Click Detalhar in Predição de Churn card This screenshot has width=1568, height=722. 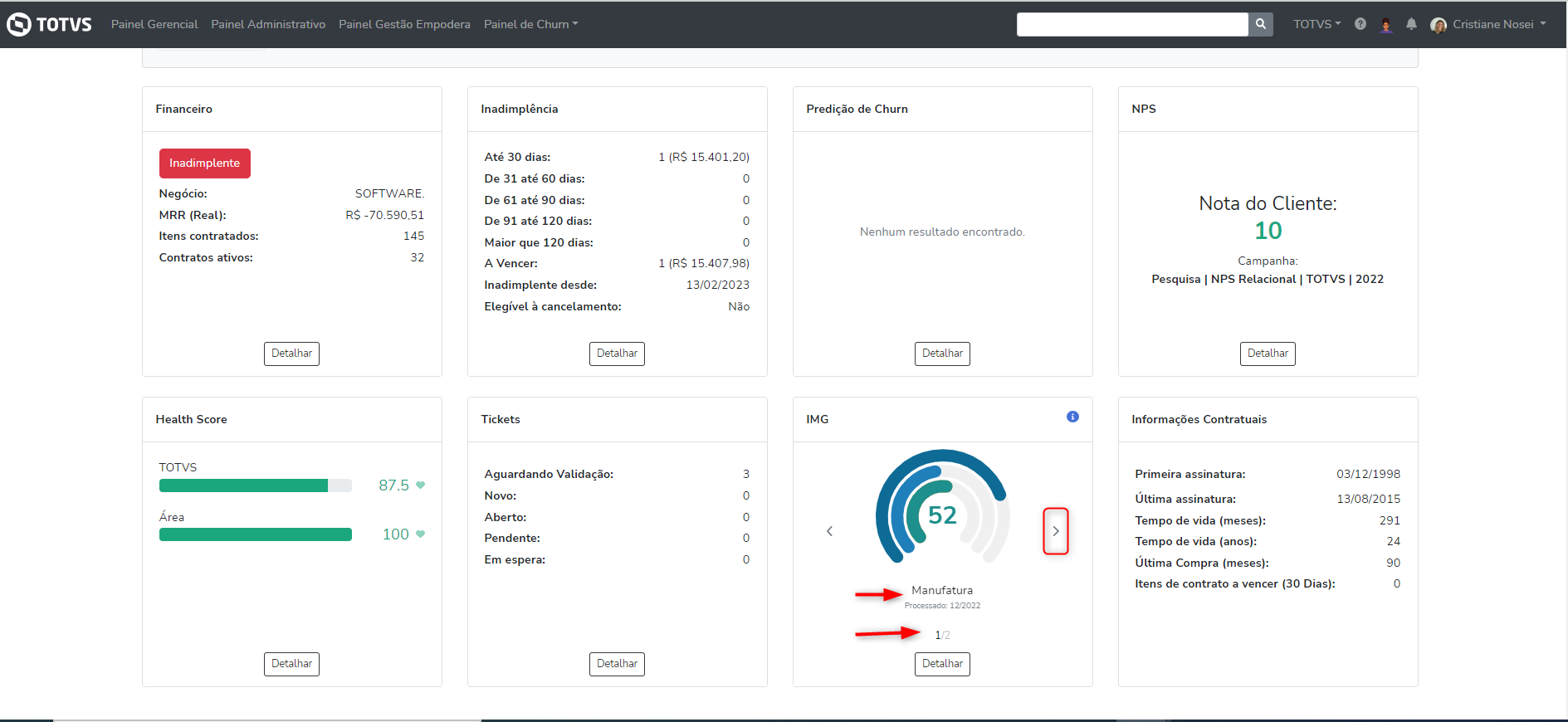point(943,354)
